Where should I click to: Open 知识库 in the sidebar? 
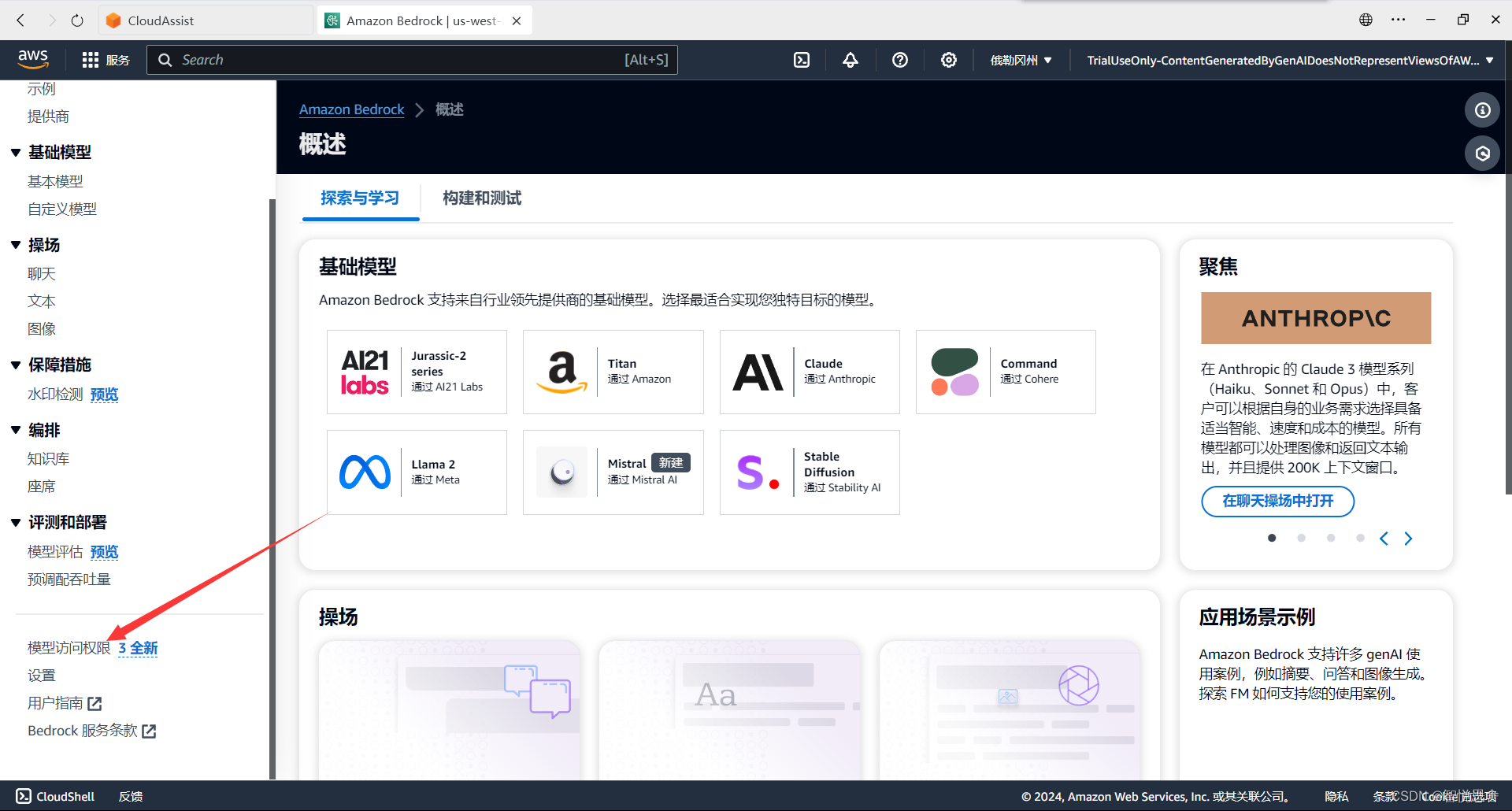(48, 458)
